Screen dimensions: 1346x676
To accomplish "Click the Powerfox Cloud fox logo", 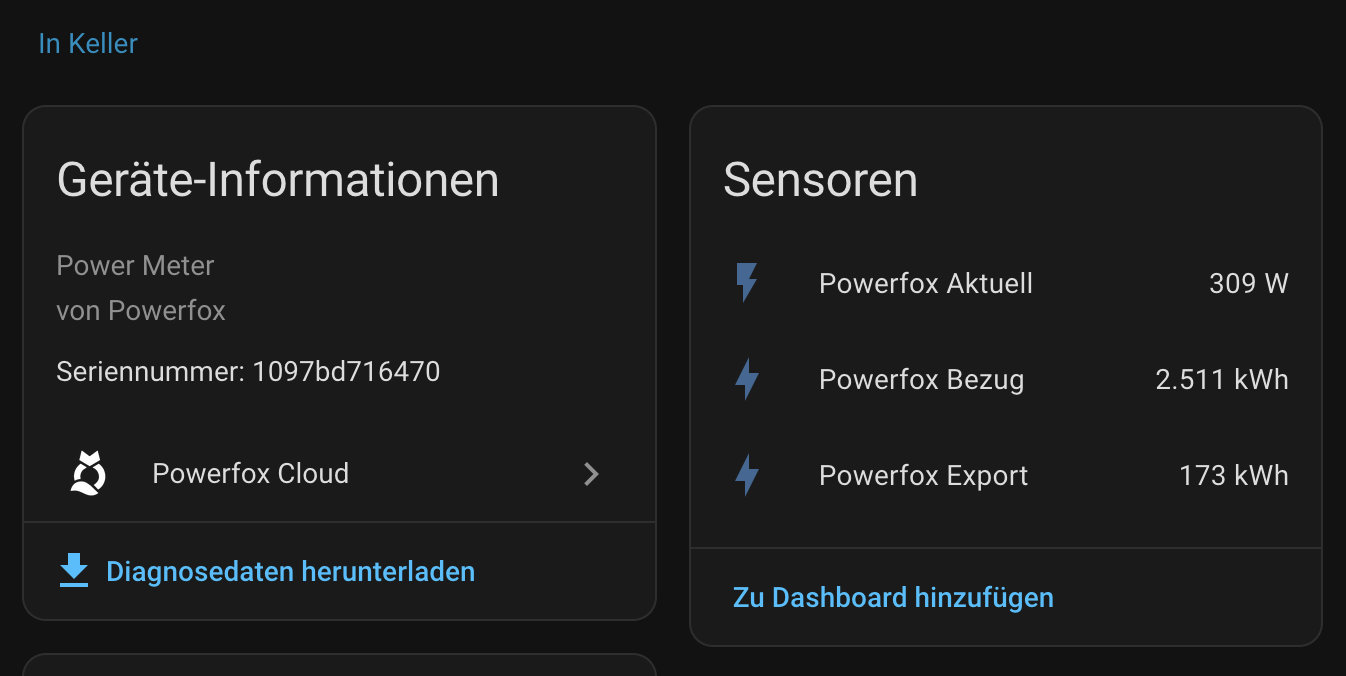I will (88, 473).
